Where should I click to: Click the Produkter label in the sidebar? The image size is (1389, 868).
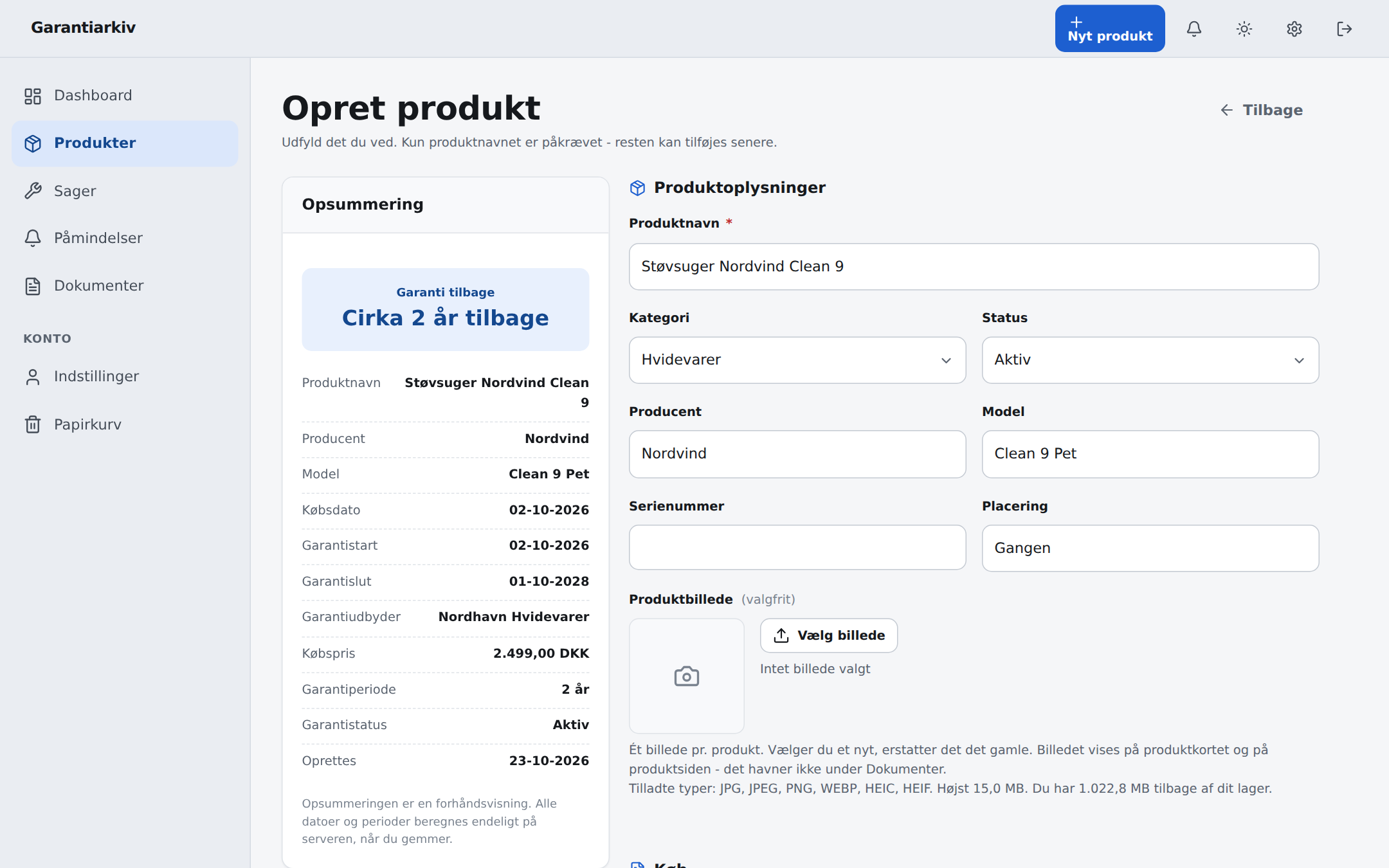95,143
